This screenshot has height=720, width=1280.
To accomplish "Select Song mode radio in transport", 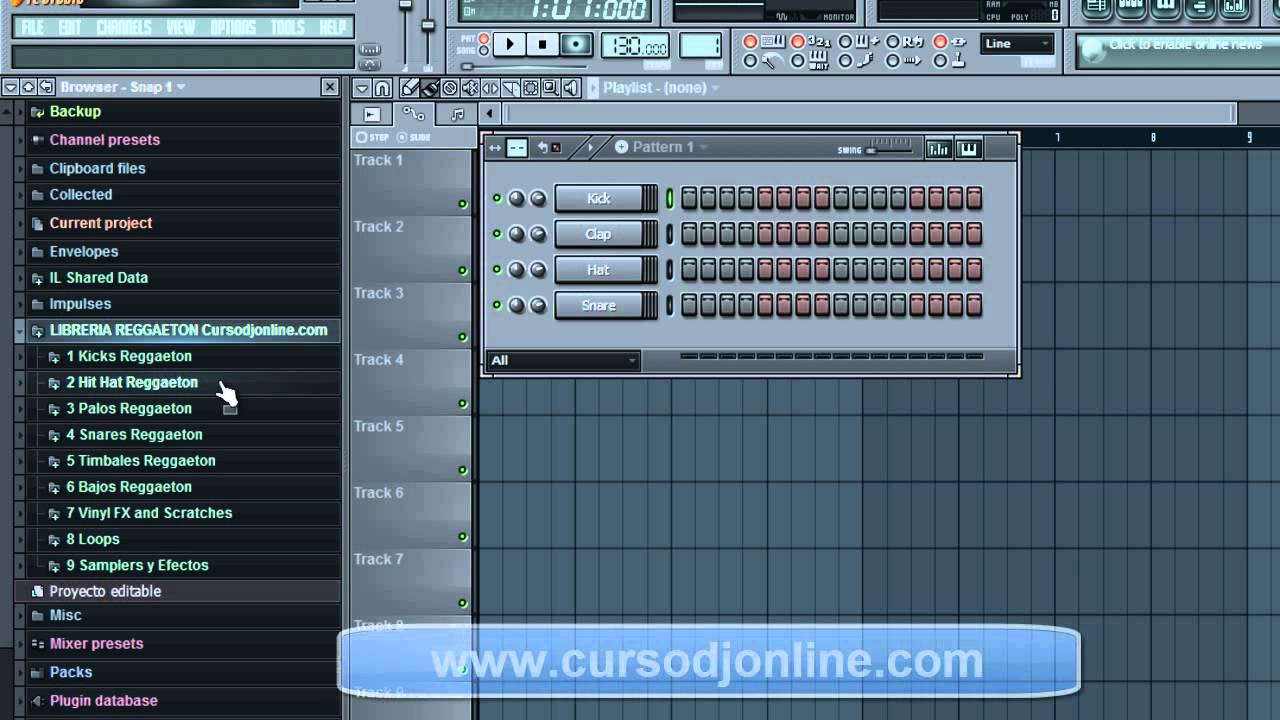I will tap(484, 51).
